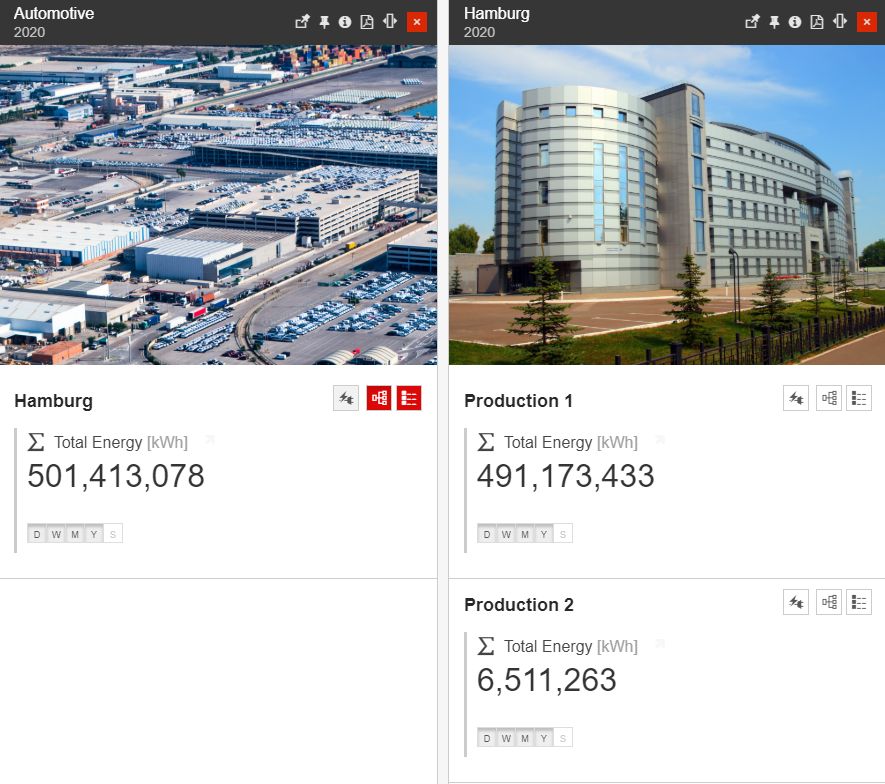Open info for the Hamburg panel
885x784 pixels.
[795, 22]
